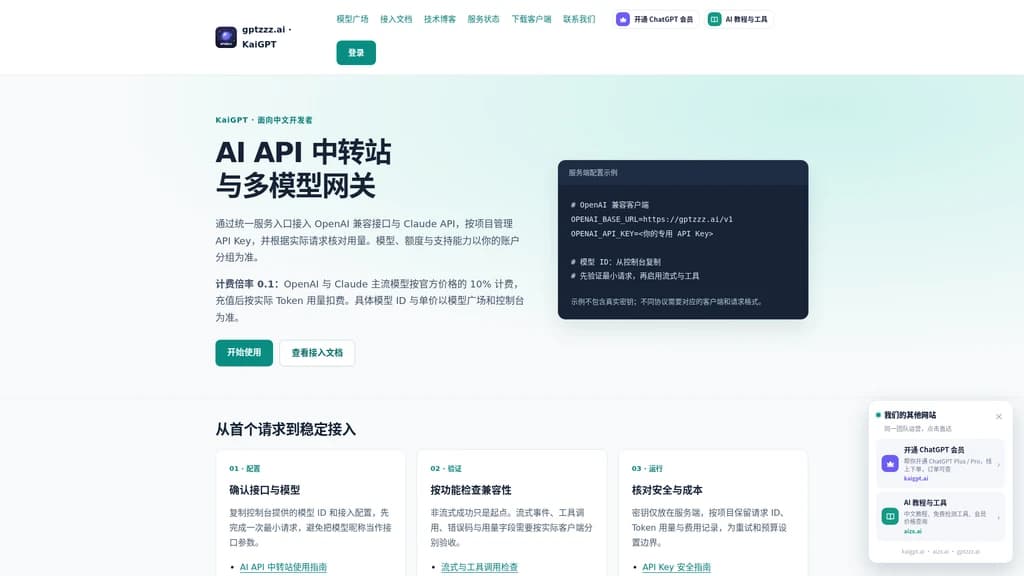Open the AI API 中转站使用指南 link
The width and height of the screenshot is (1024, 576).
coord(283,567)
